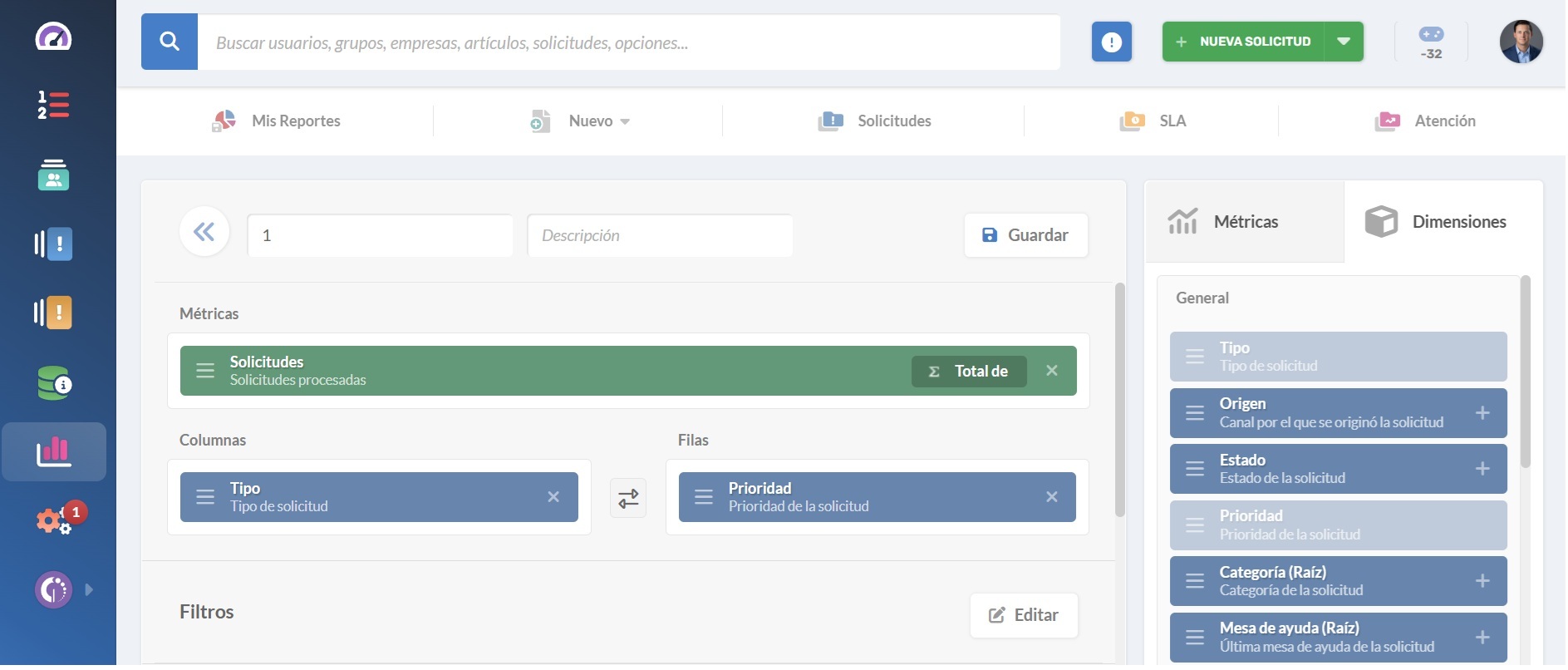
Task: Open the numbered list icon in sidebar
Action: coord(53,105)
